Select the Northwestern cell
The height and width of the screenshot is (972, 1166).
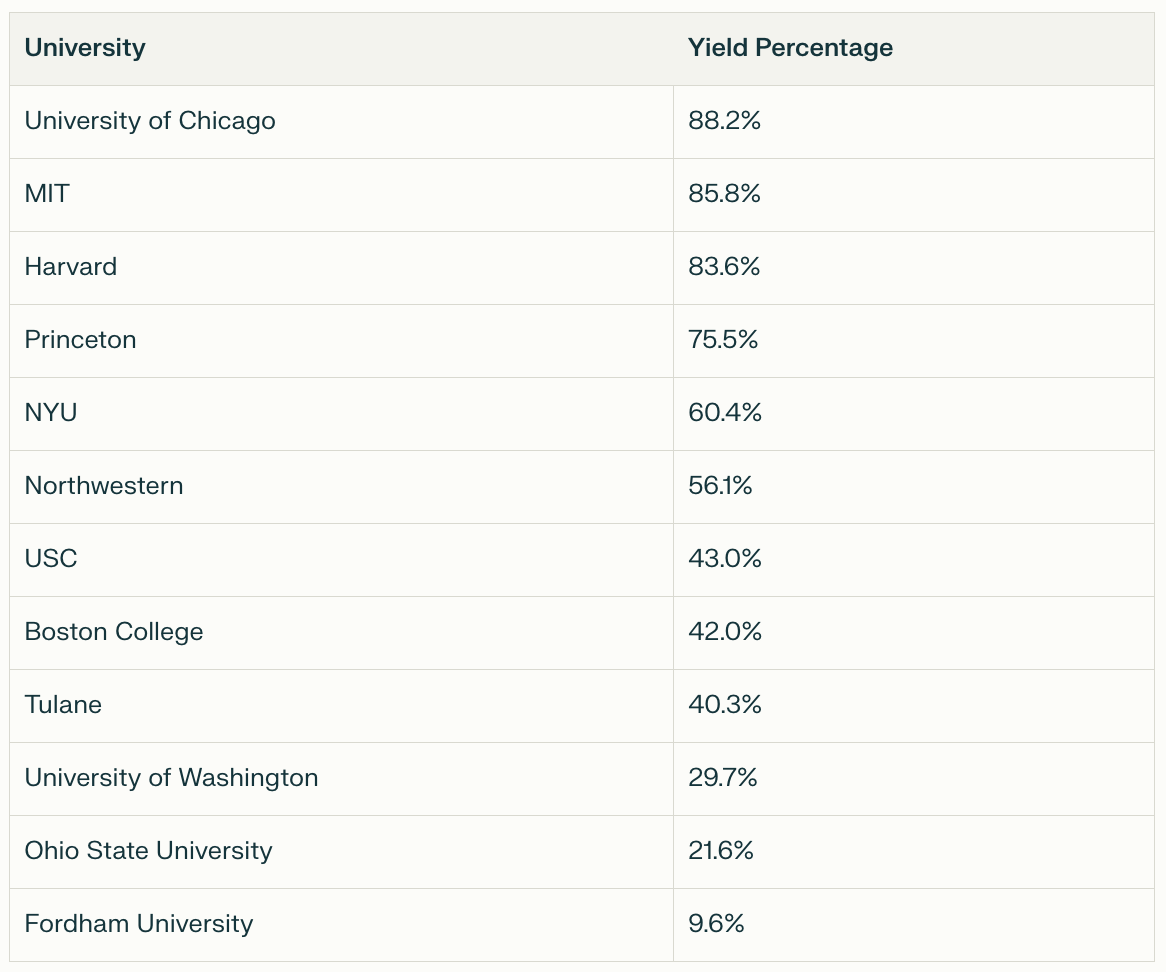coord(104,486)
